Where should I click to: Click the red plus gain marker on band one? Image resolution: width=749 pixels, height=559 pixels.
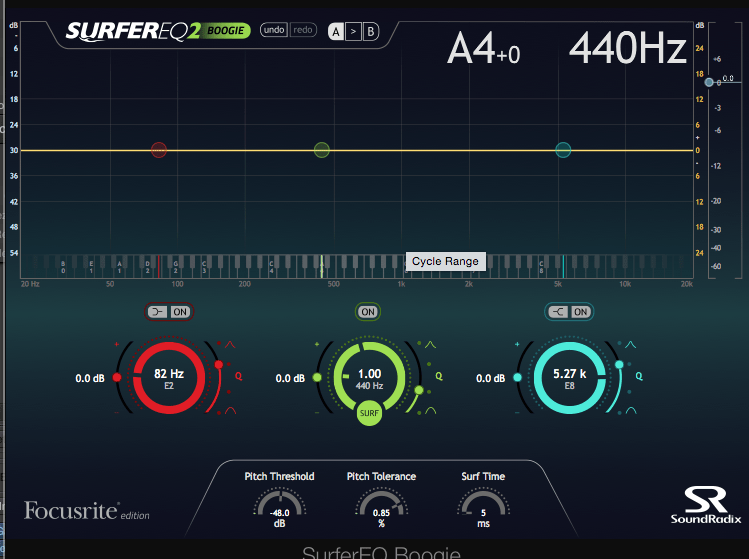click(x=117, y=344)
